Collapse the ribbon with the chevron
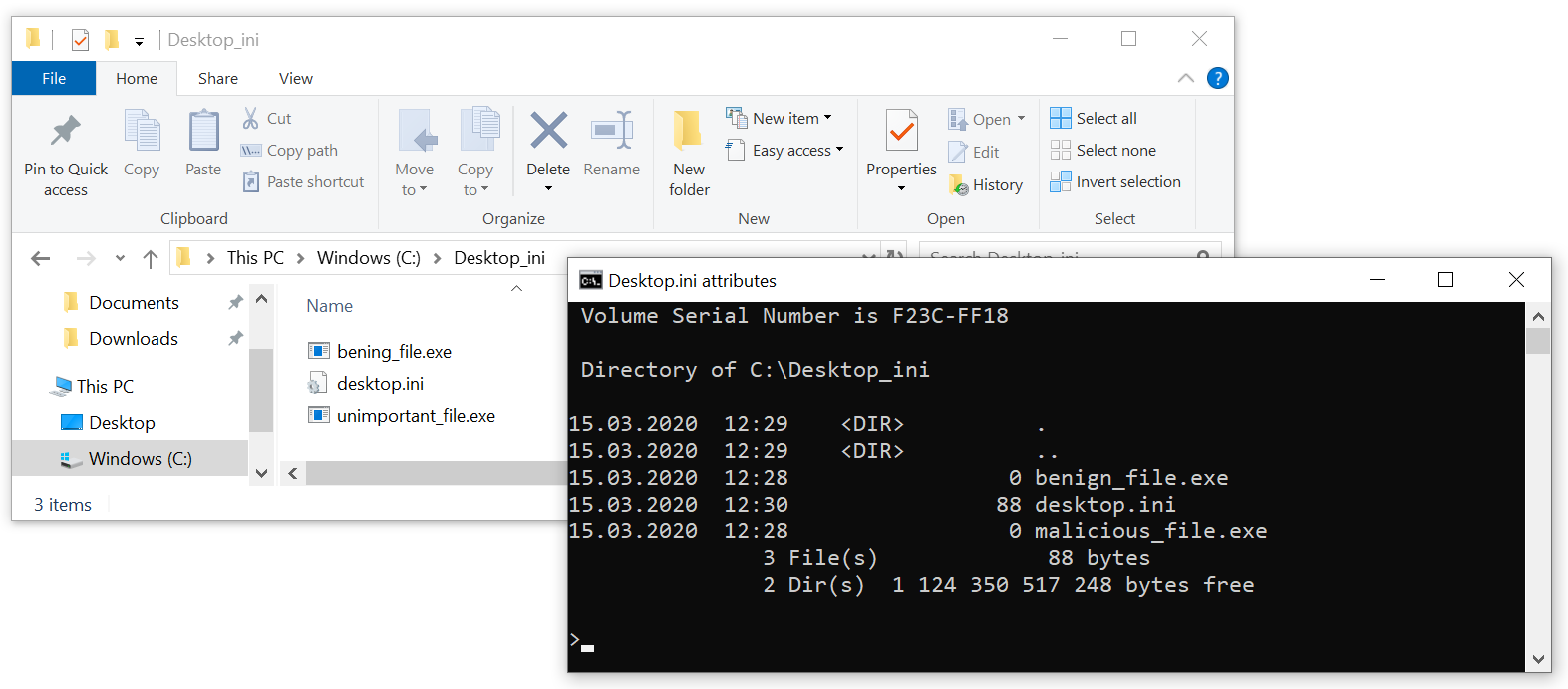The width and height of the screenshot is (1568, 689). 1185,79
